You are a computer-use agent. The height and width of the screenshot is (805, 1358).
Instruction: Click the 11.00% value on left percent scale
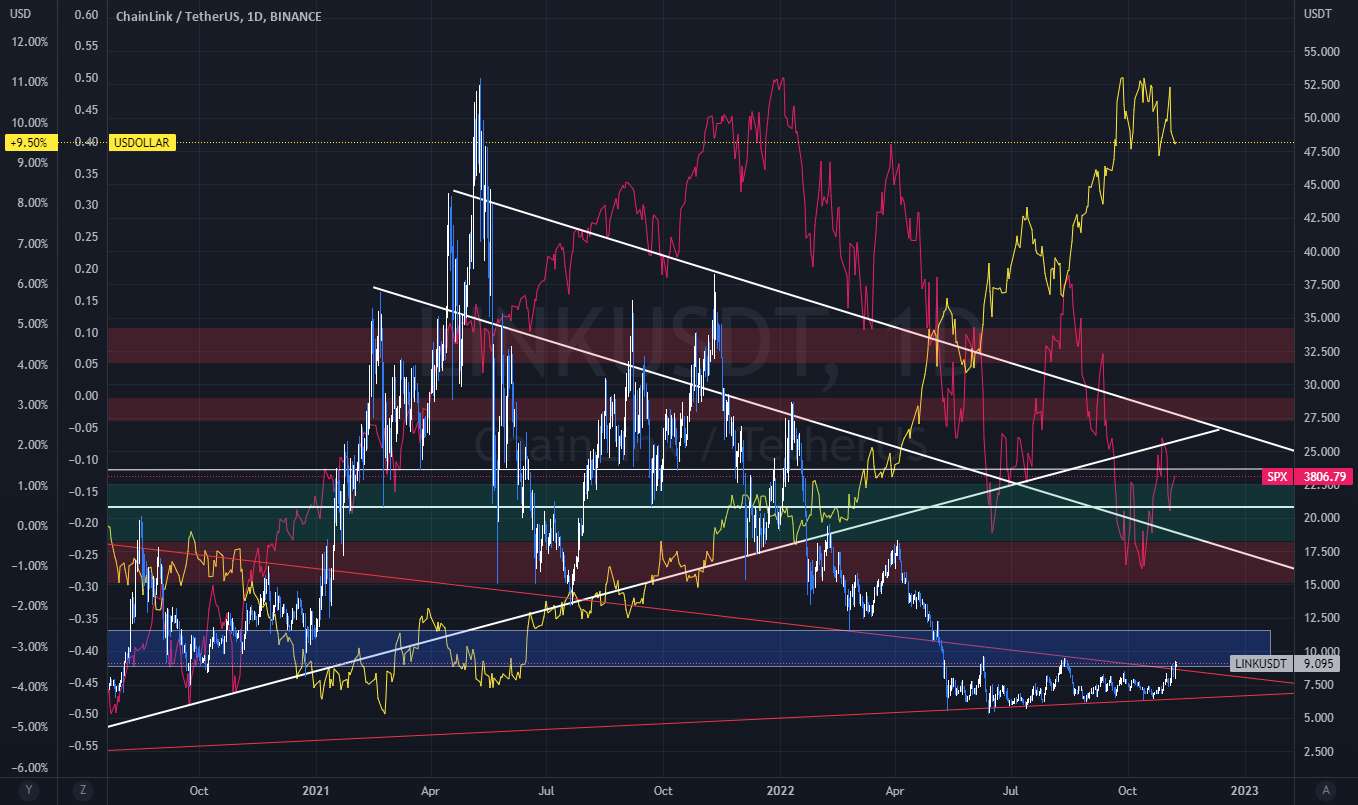28,82
